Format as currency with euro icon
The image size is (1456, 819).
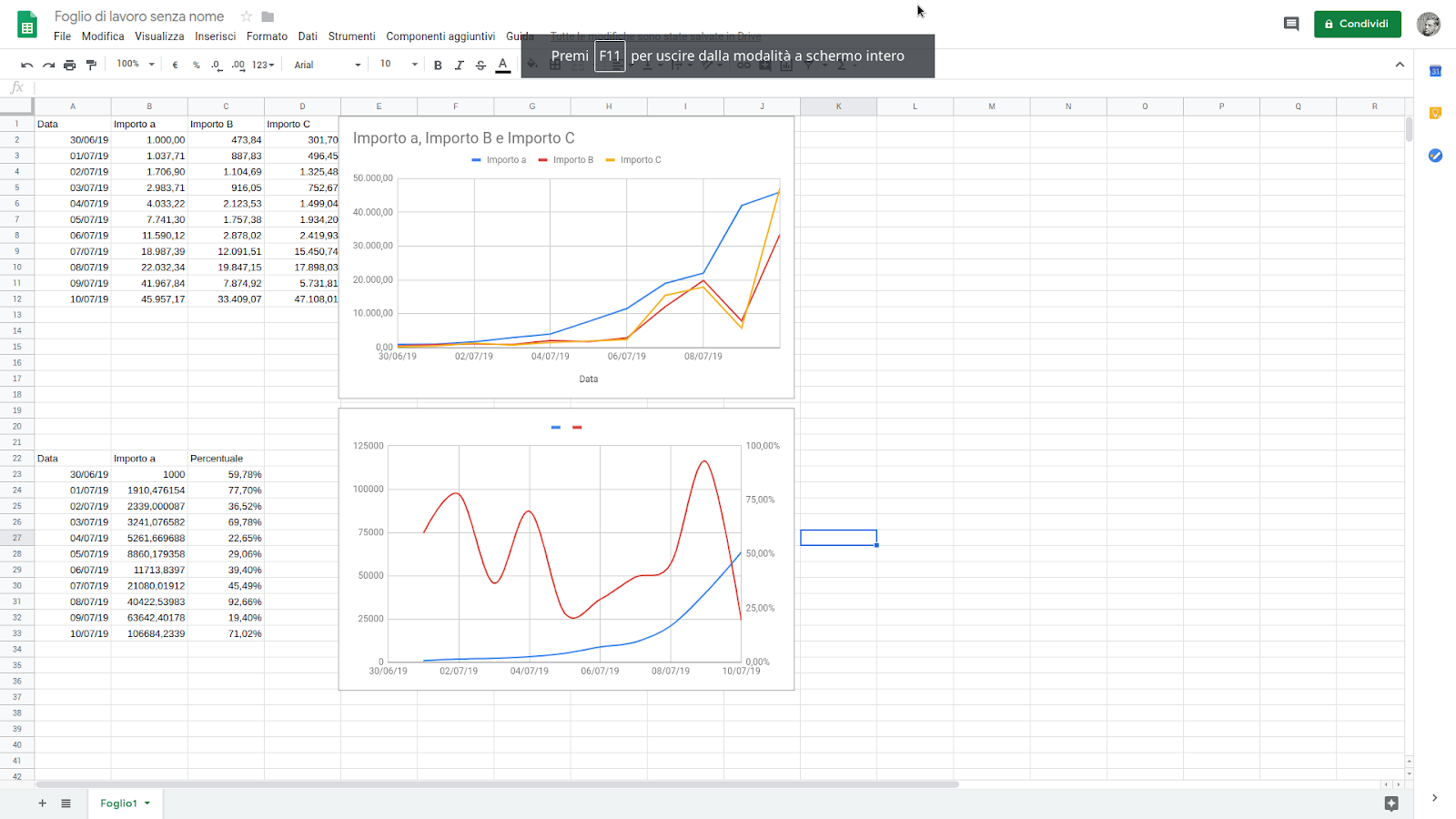point(175,65)
